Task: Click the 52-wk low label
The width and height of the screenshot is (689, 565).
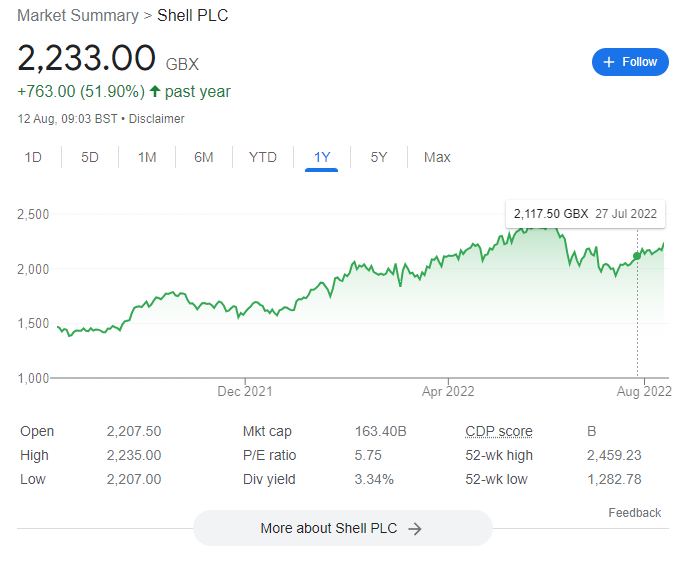Action: (497, 479)
